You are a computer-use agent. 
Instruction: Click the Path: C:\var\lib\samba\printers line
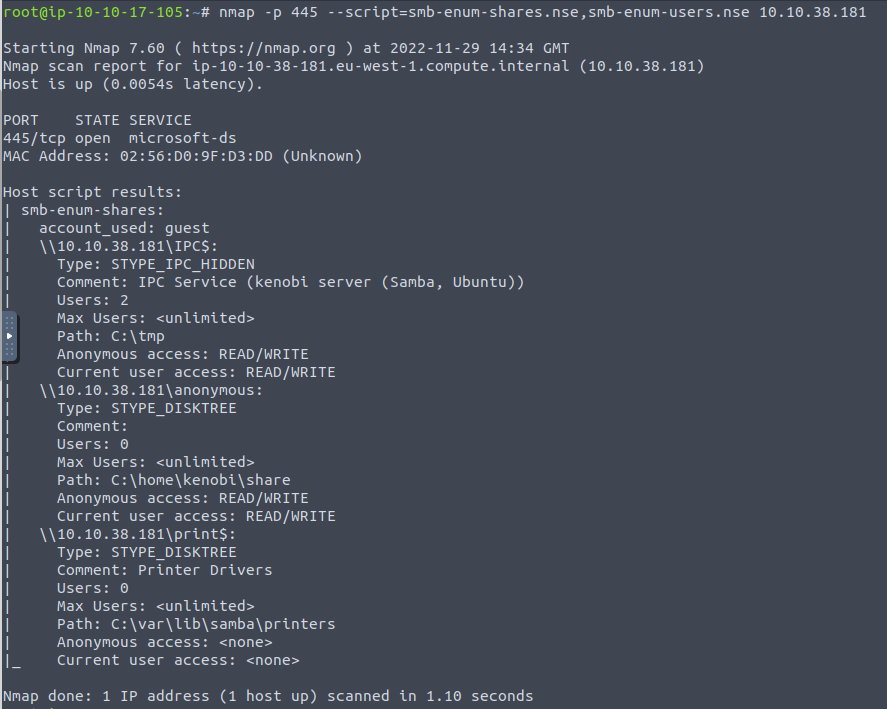[196, 625]
